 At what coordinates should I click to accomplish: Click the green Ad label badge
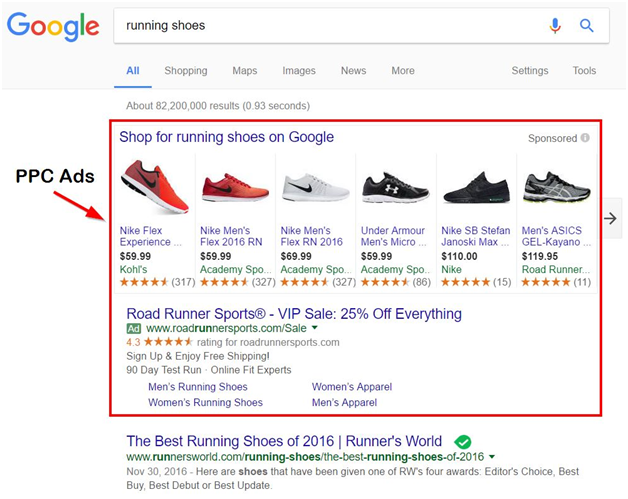tap(134, 329)
